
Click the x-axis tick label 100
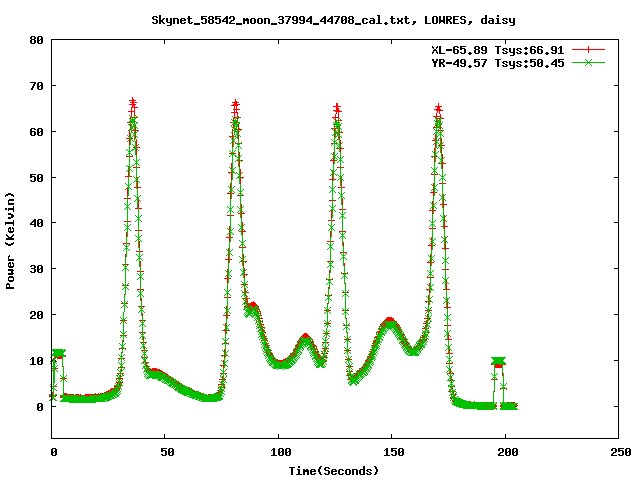click(280, 452)
